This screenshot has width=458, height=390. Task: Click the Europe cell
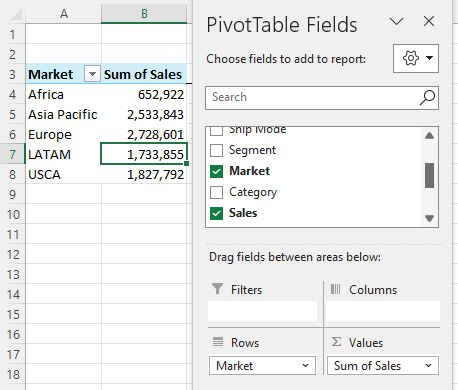(63, 134)
